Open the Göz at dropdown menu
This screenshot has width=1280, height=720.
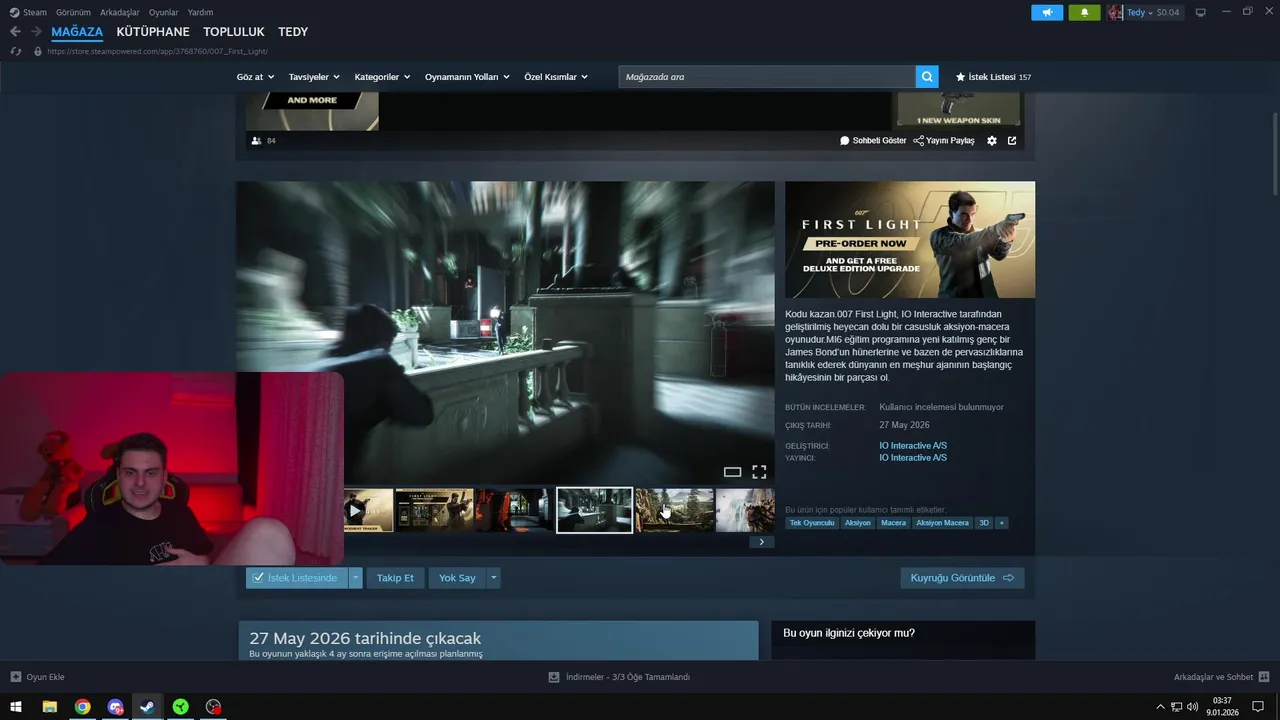(x=255, y=77)
